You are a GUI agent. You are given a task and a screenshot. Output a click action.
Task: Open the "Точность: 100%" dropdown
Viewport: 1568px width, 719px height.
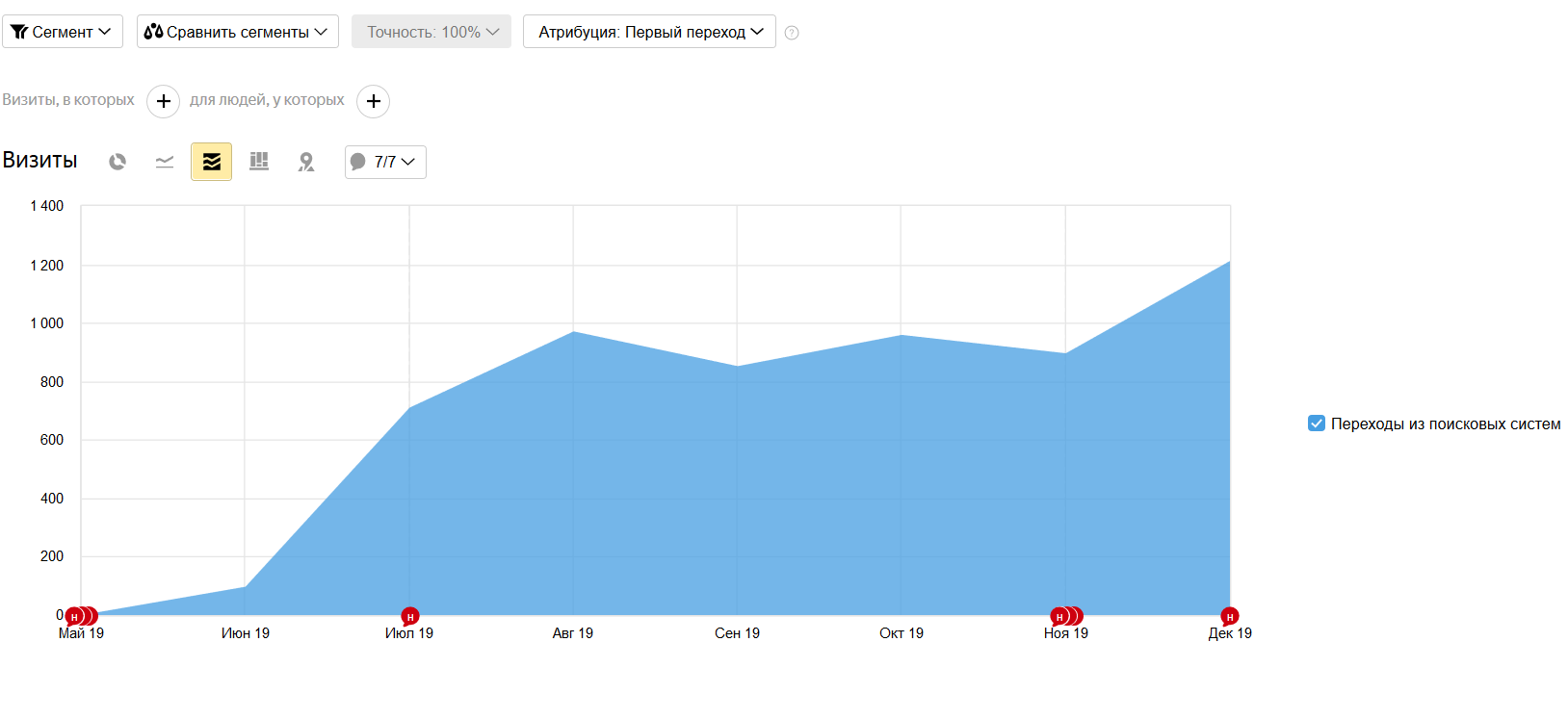(431, 32)
